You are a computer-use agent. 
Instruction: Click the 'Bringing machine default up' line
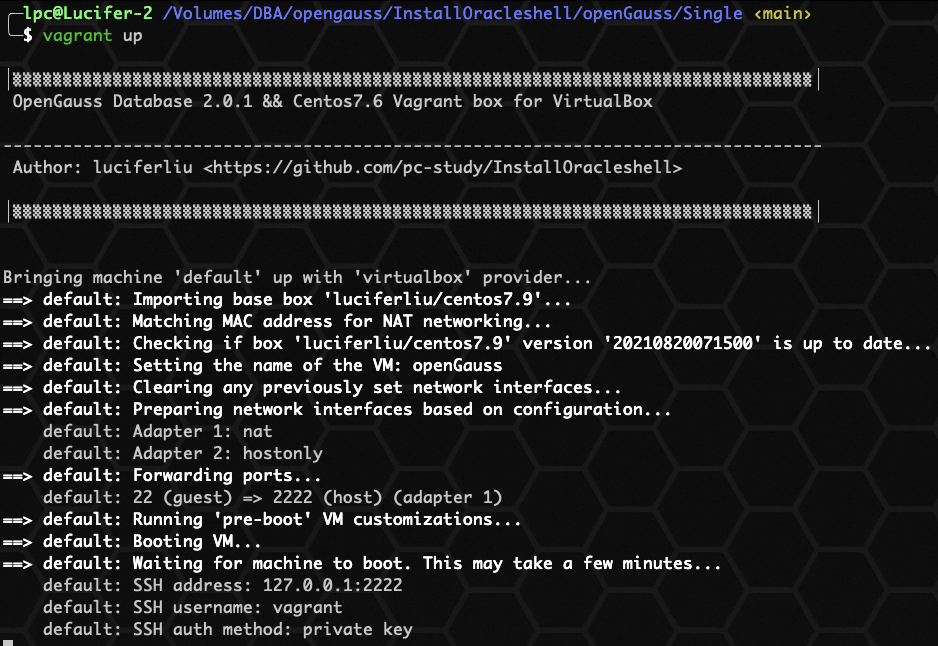297,278
